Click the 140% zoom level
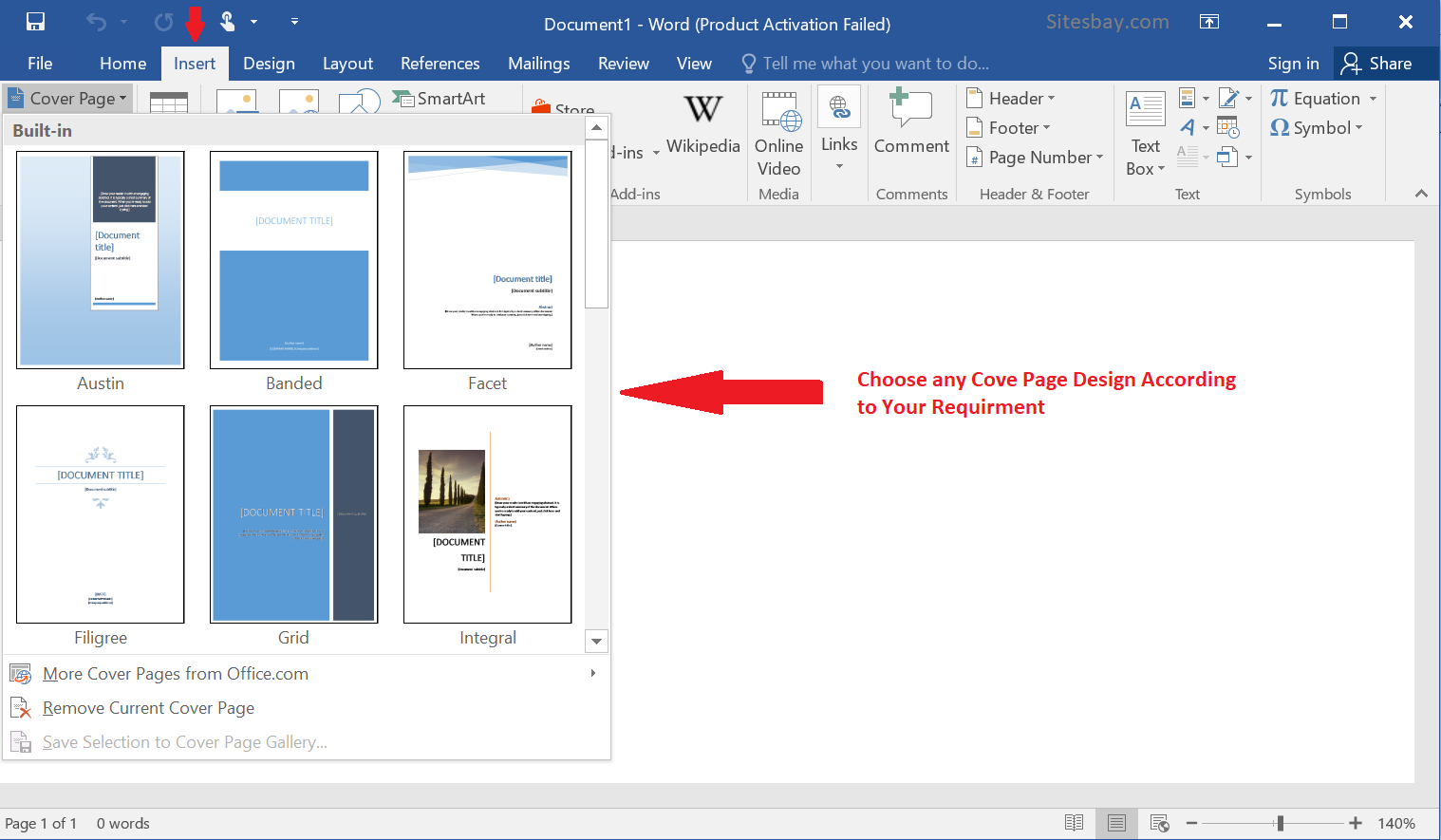 [x=1396, y=824]
